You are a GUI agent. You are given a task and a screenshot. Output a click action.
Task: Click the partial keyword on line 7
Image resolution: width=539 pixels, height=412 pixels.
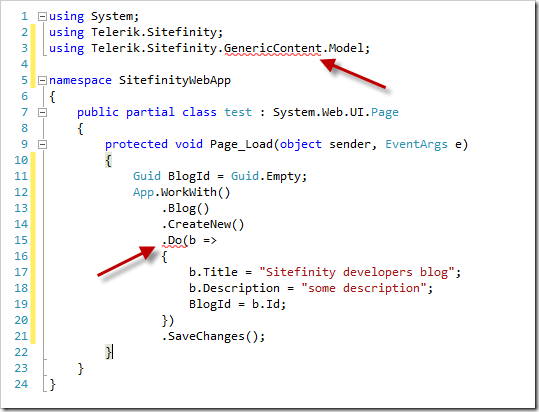[150, 112]
